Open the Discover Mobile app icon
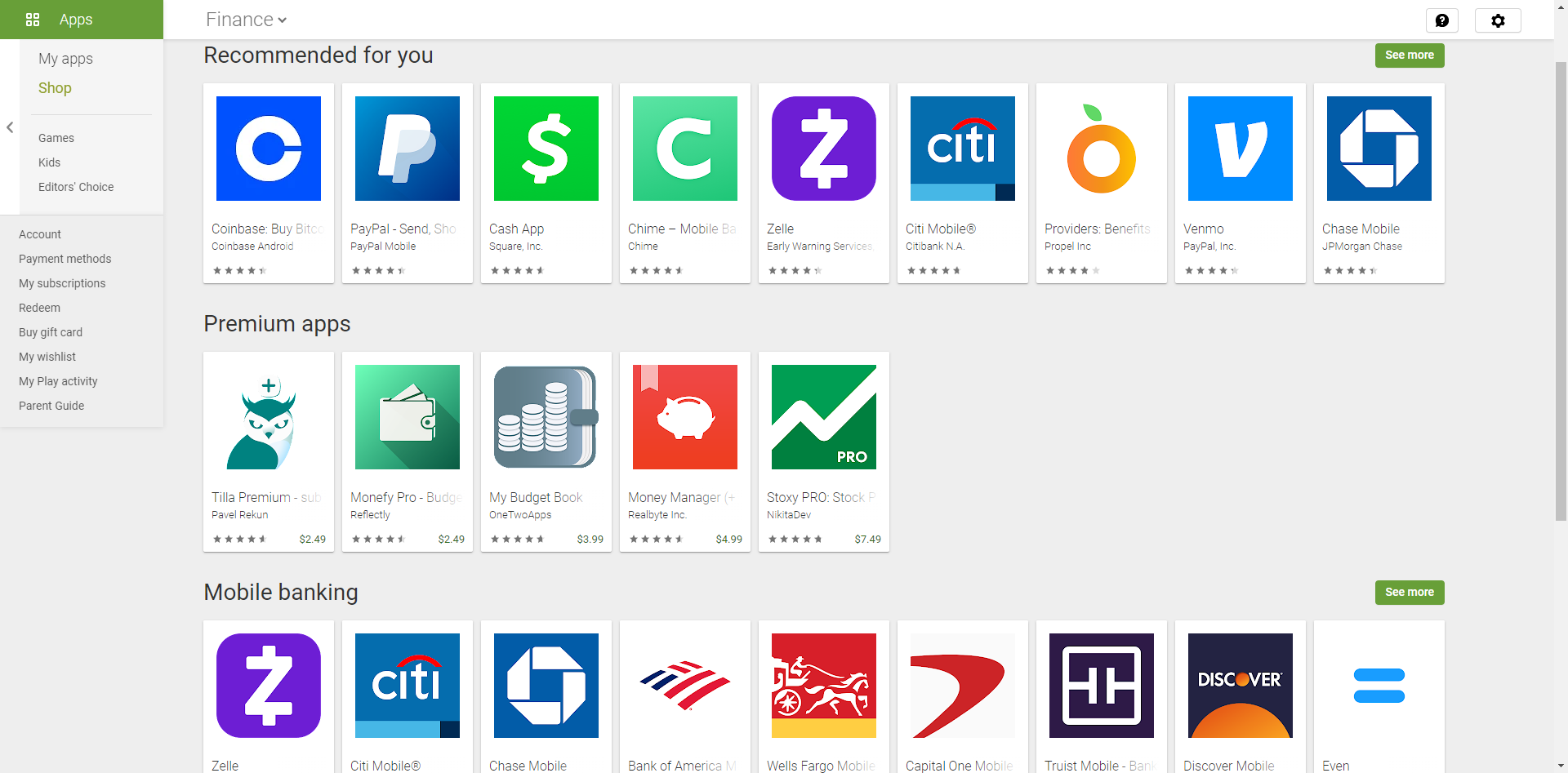Screen dimensions: 1568x773 point(1240,685)
